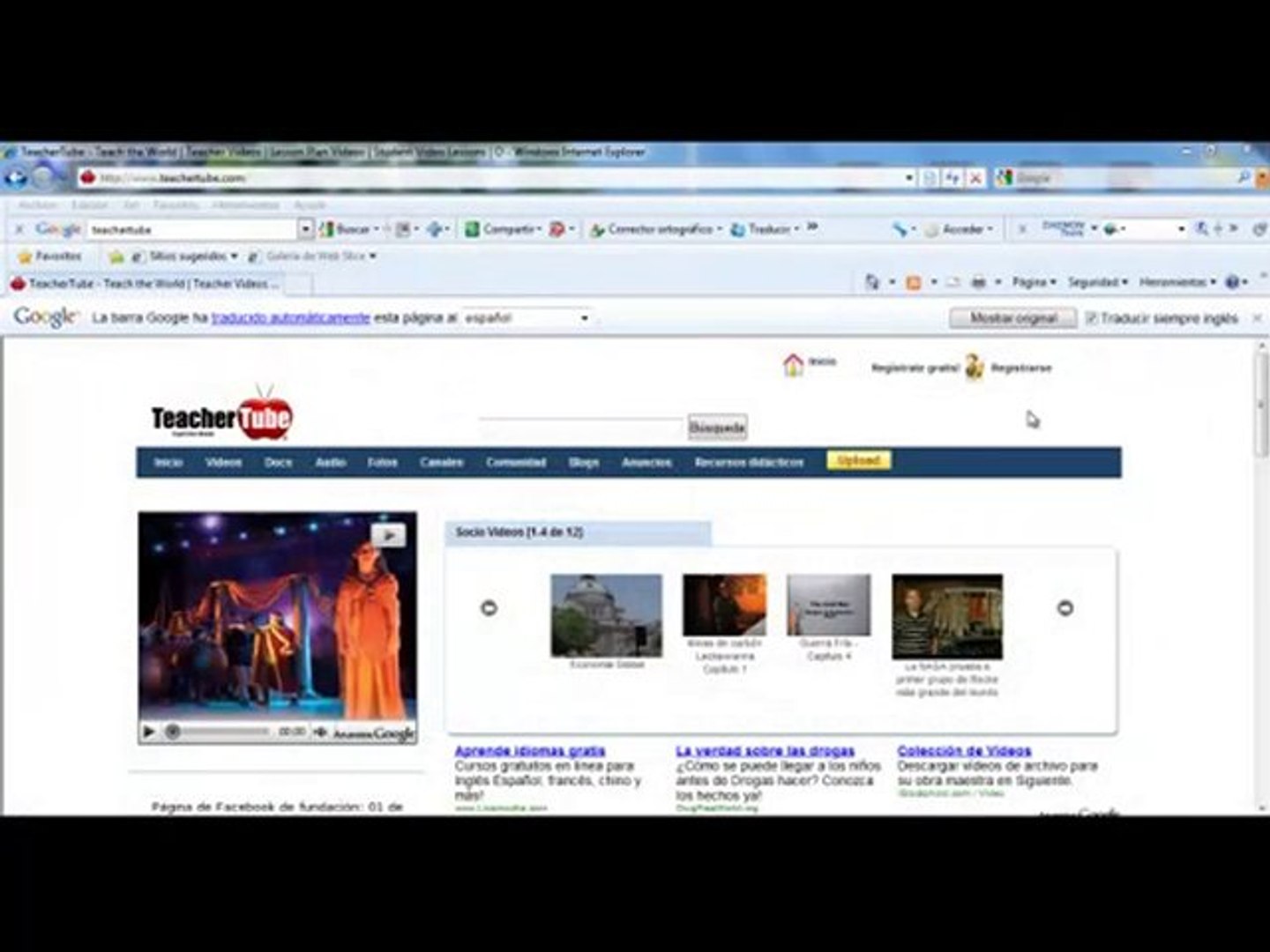
Task: Open the Videos section in site navigation
Action: pos(223,462)
